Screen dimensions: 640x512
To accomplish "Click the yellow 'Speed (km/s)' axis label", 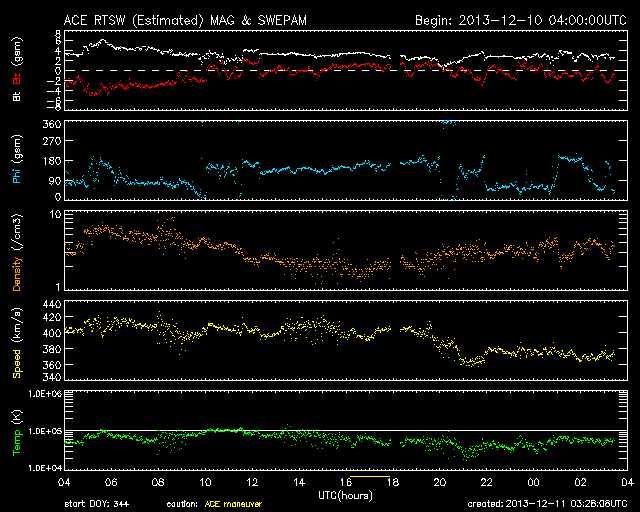I will point(16,343).
